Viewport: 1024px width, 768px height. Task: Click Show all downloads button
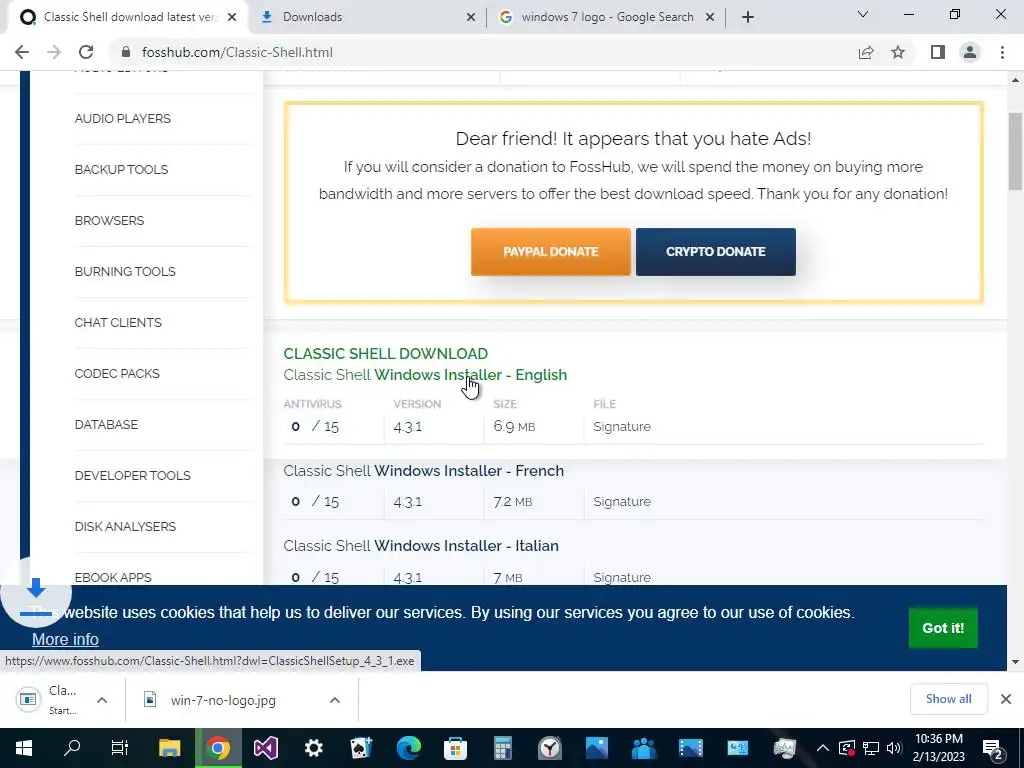(948, 699)
